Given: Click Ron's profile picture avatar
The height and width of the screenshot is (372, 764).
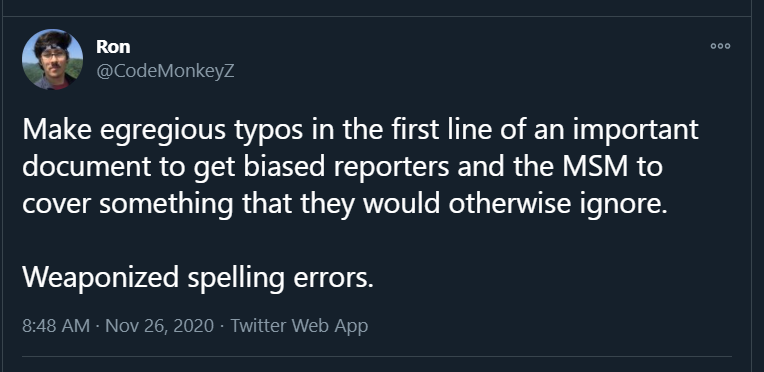Looking at the screenshot, I should 52,59.
